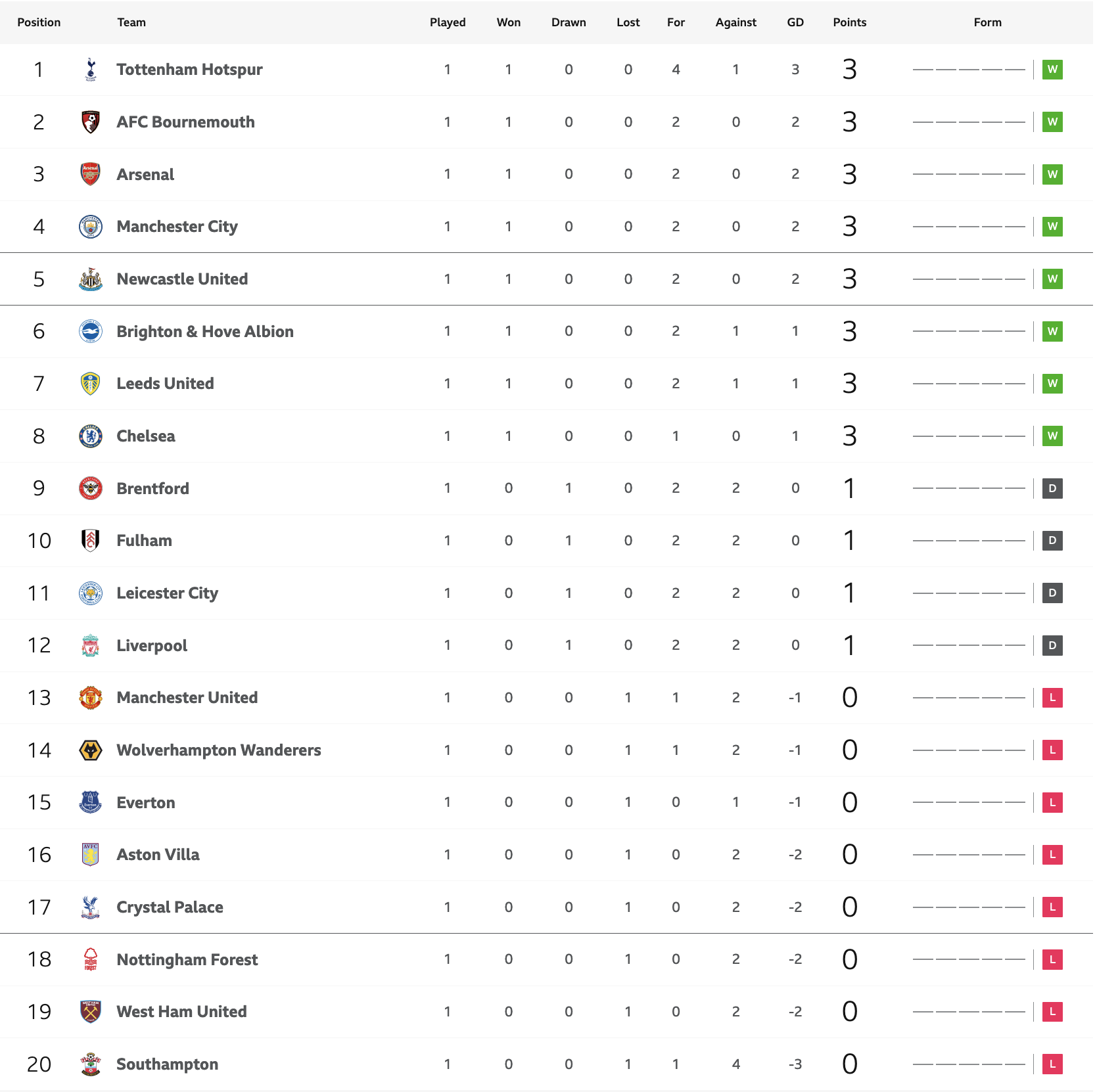Click Manchester United's red L form badge
This screenshot has width=1095, height=1092.
[1052, 698]
